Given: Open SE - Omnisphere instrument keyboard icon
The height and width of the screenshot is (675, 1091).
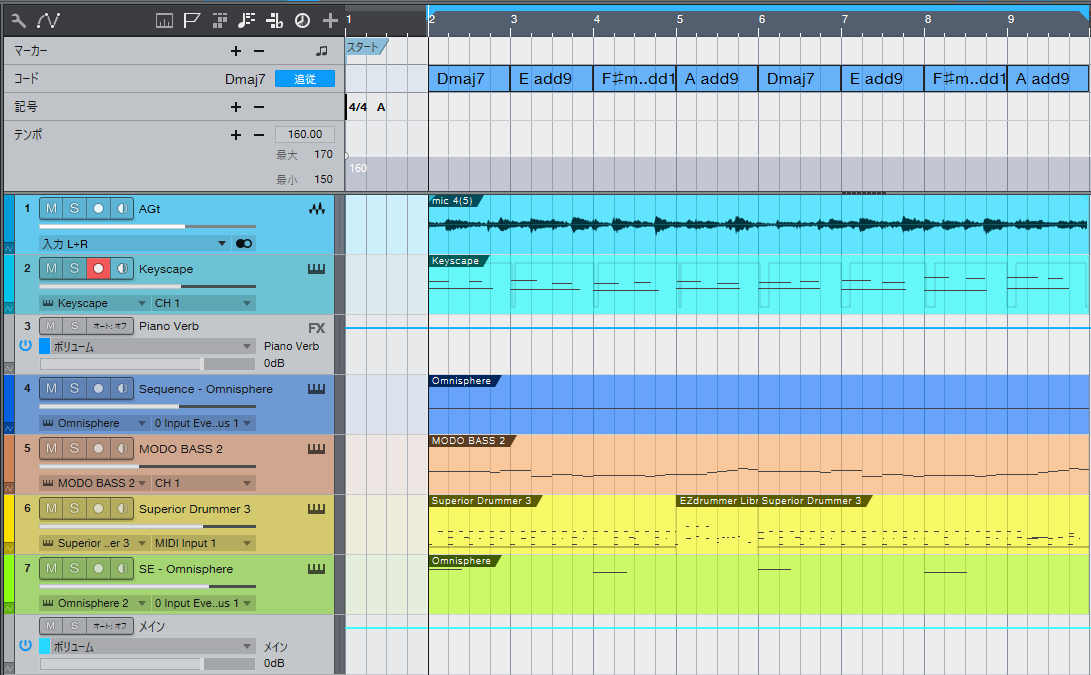Looking at the screenshot, I should [x=317, y=569].
